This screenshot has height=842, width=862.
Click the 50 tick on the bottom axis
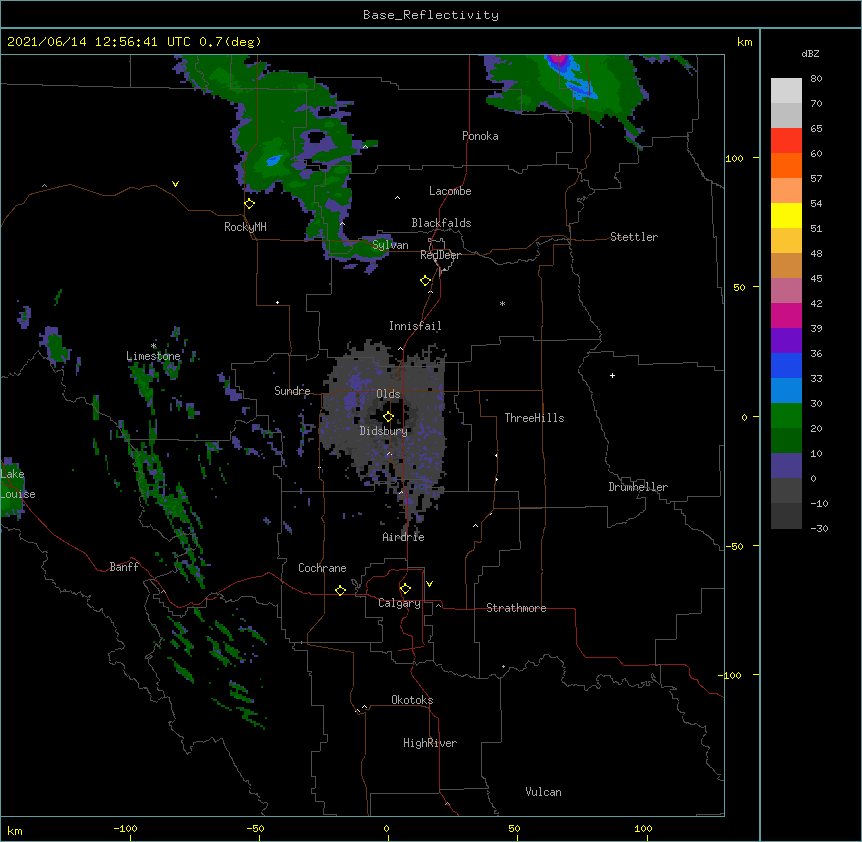click(514, 828)
